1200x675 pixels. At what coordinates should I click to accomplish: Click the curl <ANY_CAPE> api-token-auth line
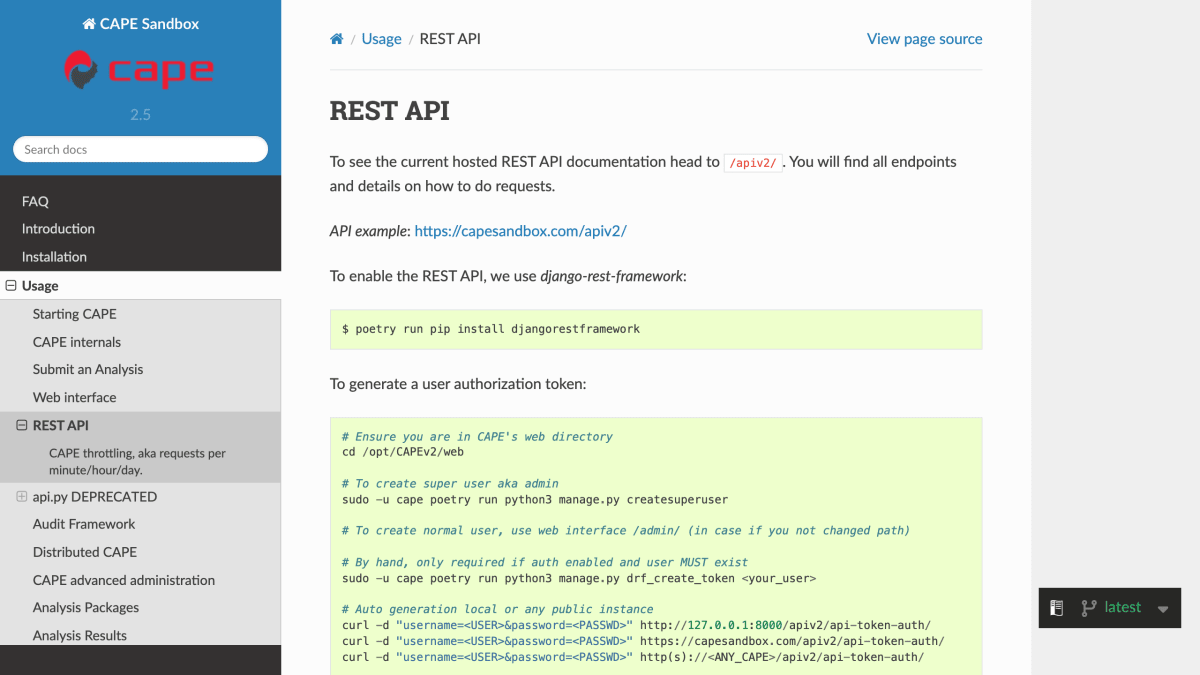pos(633,657)
